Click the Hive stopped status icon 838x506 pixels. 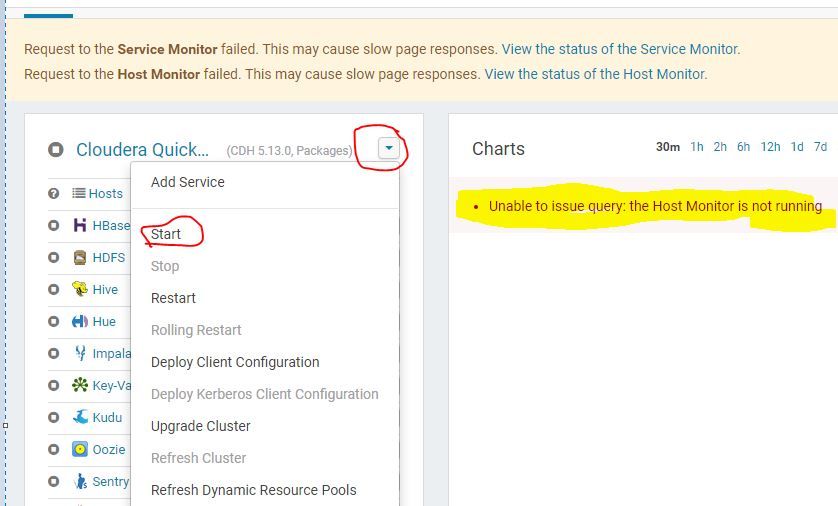coord(53,290)
